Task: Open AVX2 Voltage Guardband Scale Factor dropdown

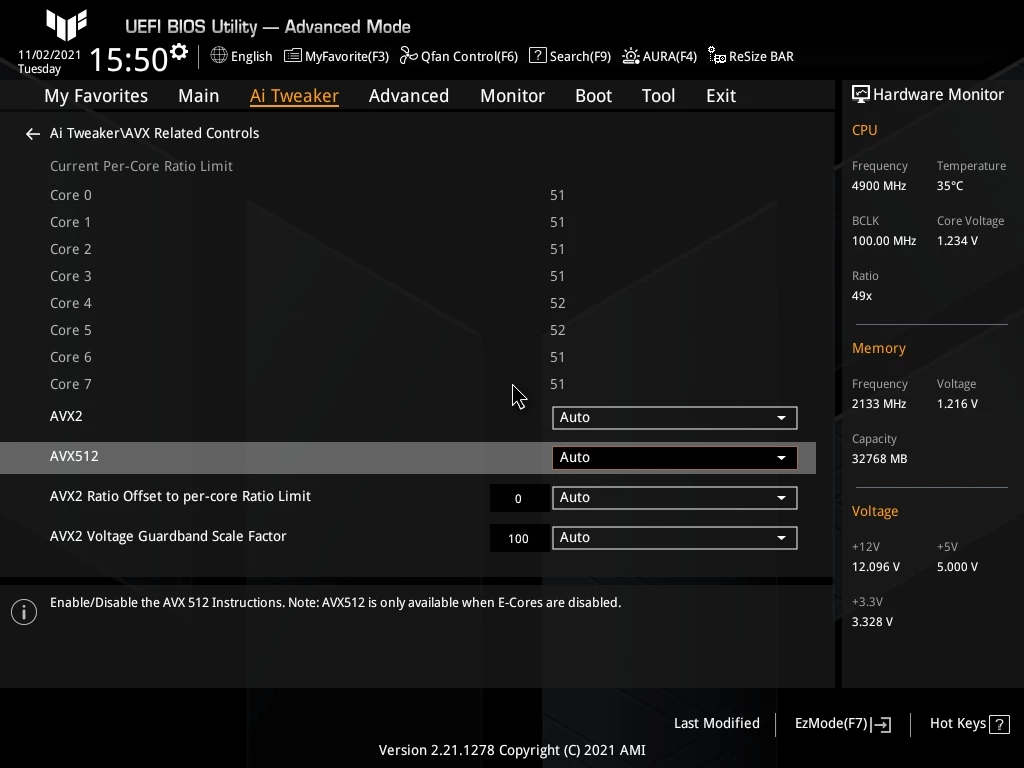Action: coord(675,538)
